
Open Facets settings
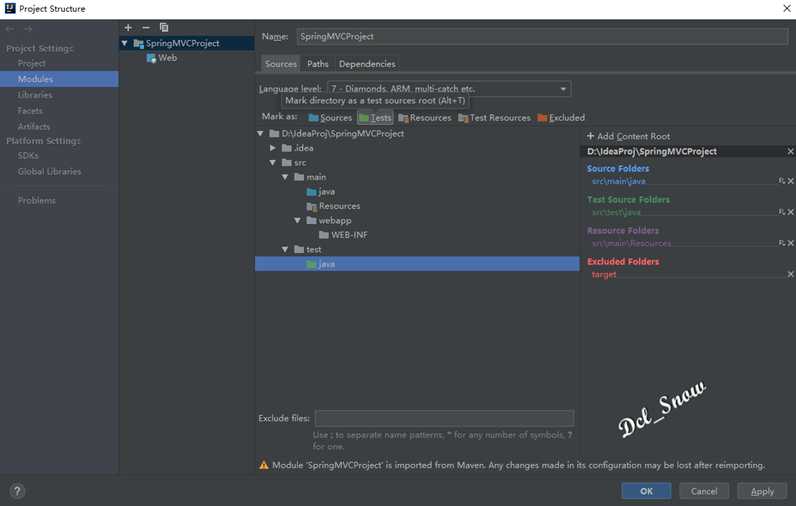point(30,111)
